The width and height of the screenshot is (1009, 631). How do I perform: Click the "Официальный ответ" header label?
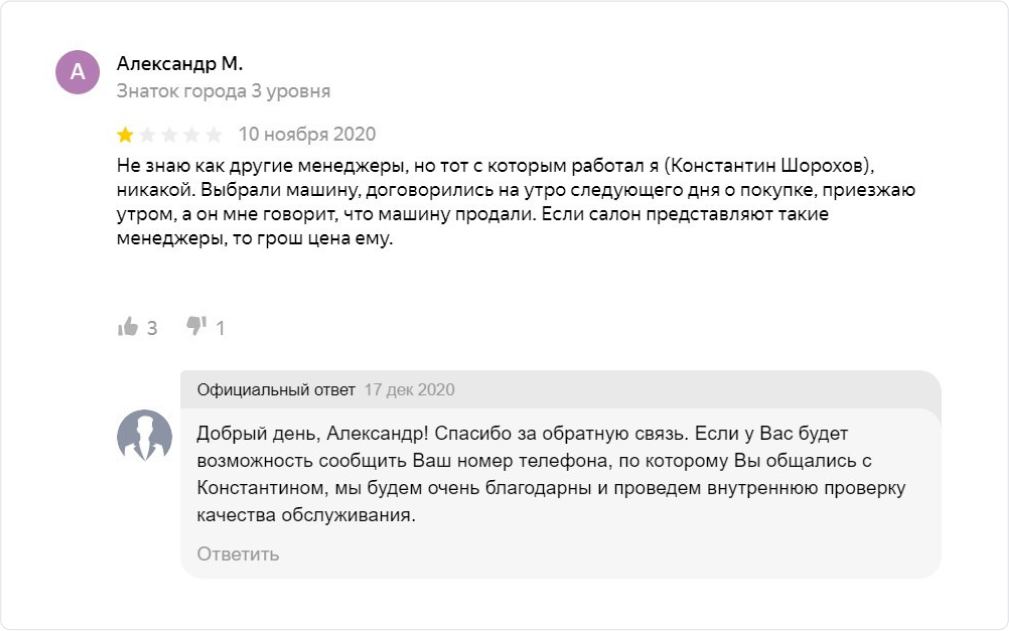coord(276,390)
